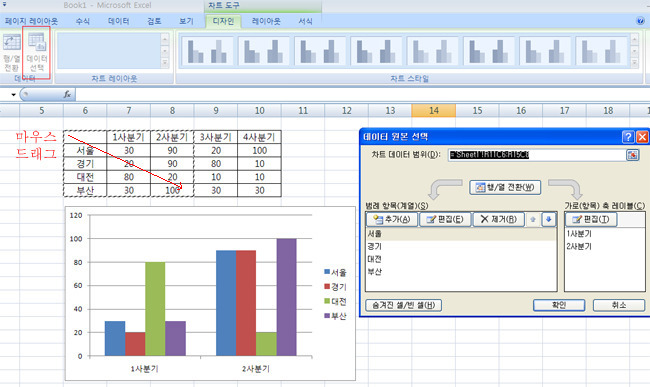The height and width of the screenshot is (387, 650).
Task: Select the seventh chart style thumbnail
Action: tap(545, 51)
